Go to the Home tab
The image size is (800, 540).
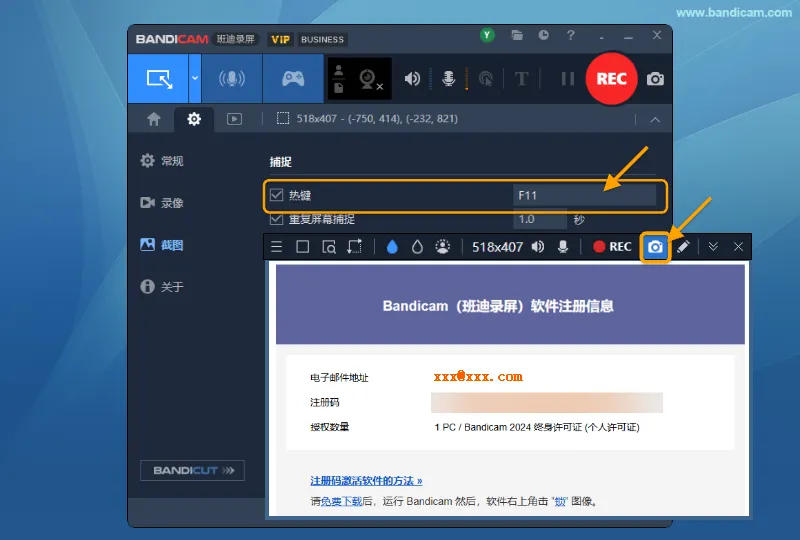[x=154, y=119]
